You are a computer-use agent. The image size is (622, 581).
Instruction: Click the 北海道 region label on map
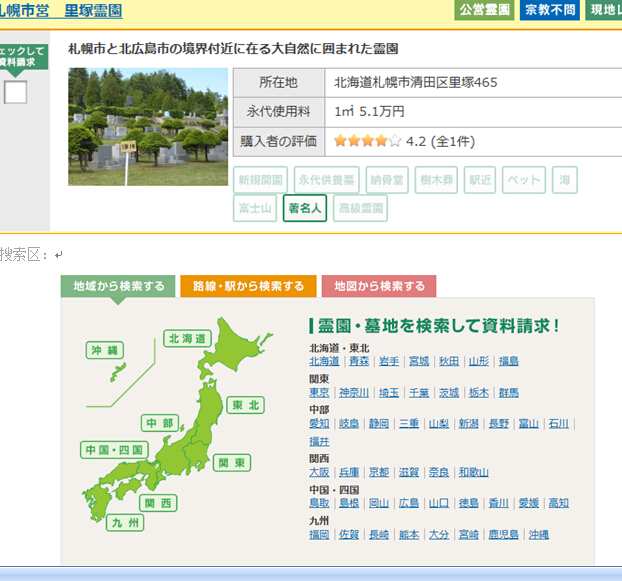(187, 339)
